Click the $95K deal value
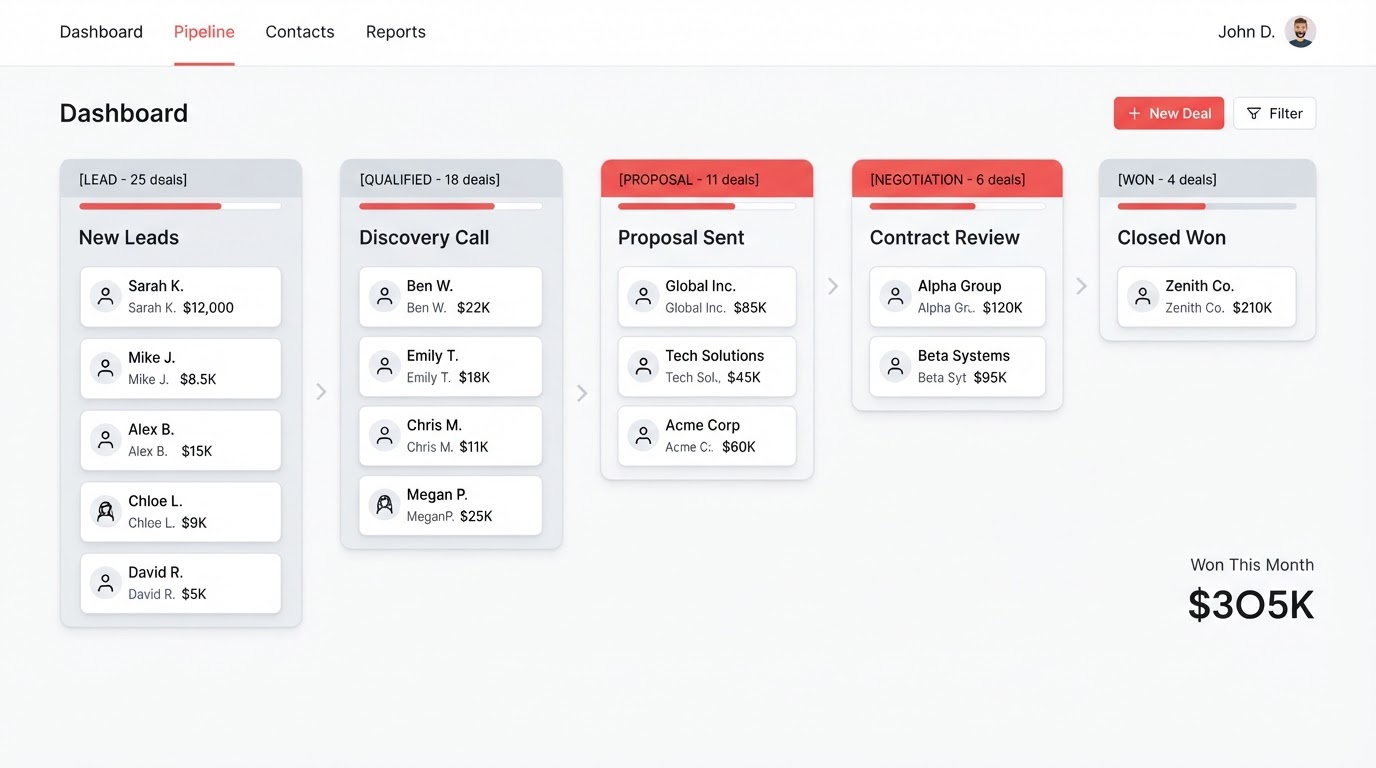The width and height of the screenshot is (1376, 768). point(990,377)
